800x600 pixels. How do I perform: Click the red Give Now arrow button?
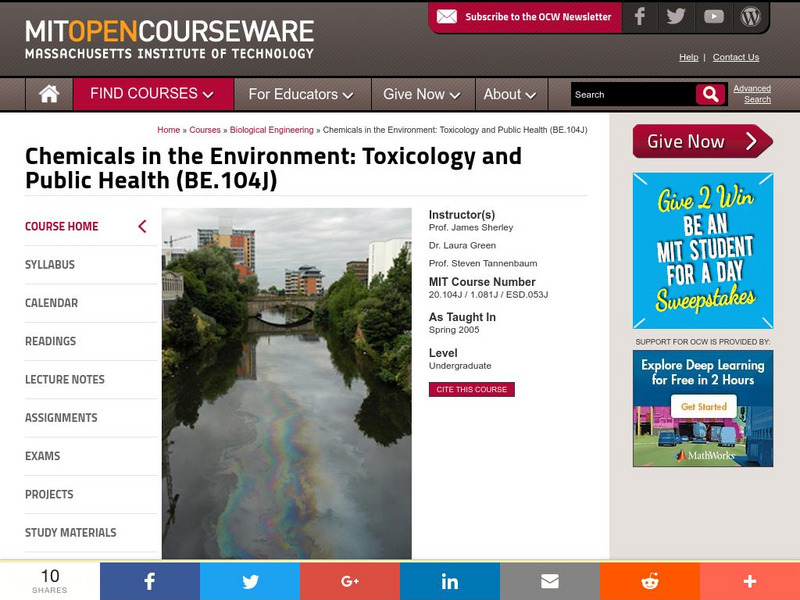tap(703, 141)
